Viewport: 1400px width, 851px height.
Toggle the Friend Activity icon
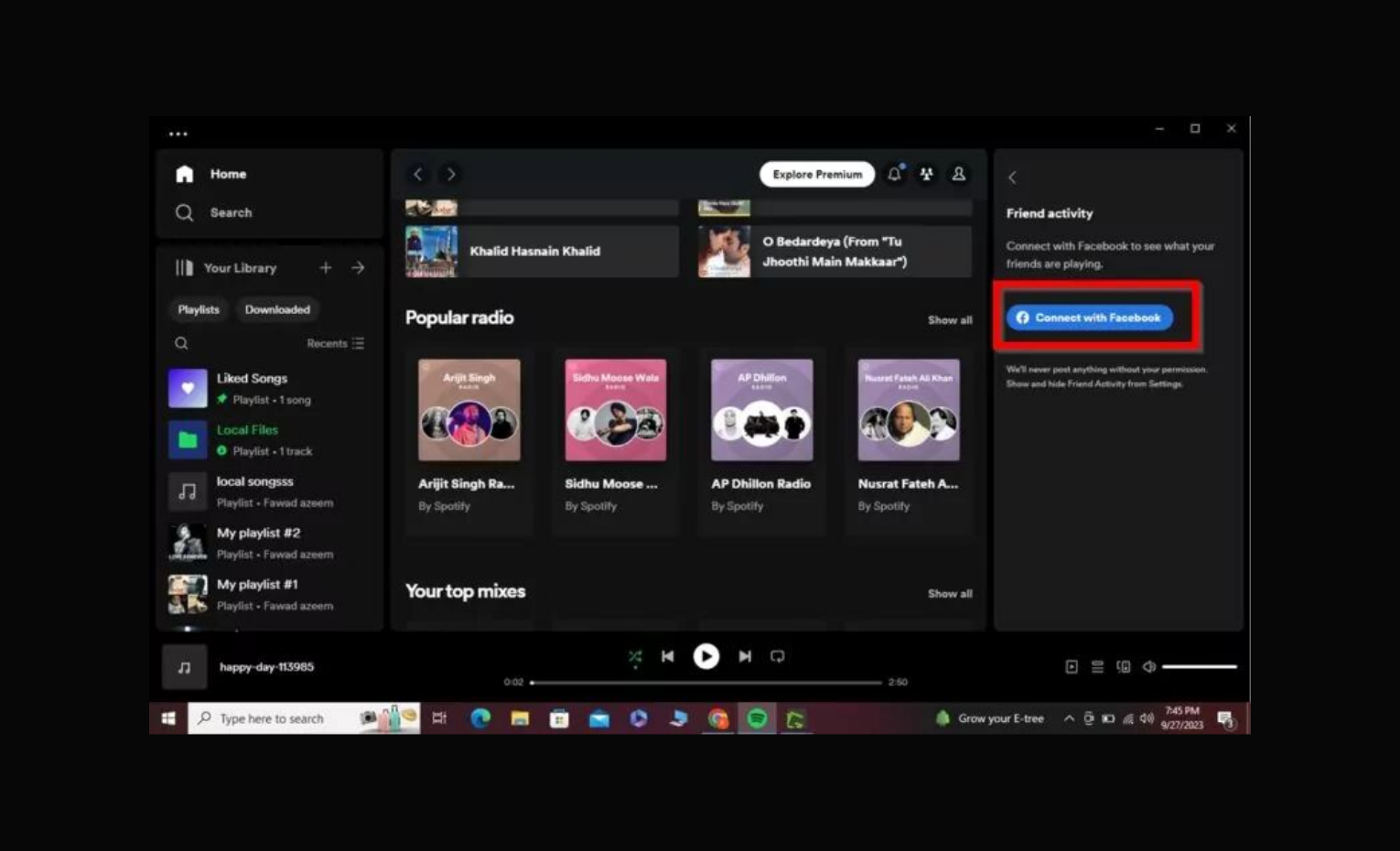tap(927, 174)
